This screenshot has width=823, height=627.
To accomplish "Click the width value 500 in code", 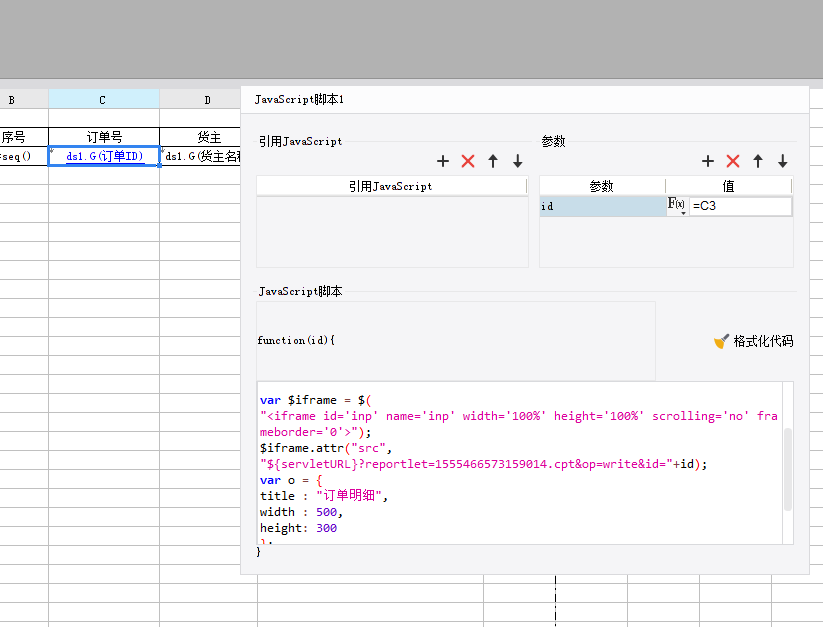I will tap(326, 512).
